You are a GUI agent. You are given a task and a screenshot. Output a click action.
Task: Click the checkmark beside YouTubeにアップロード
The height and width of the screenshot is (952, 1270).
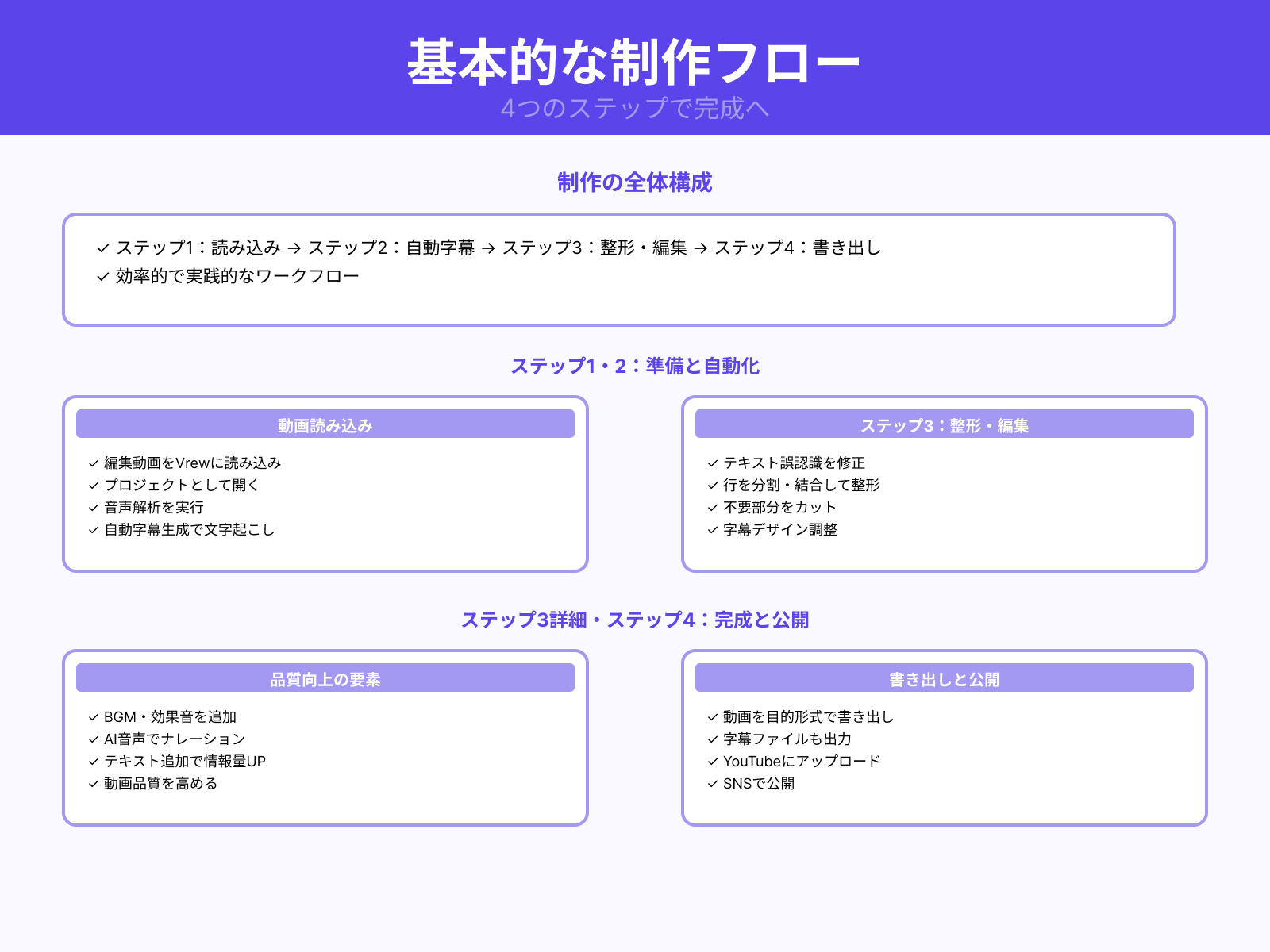(x=710, y=761)
